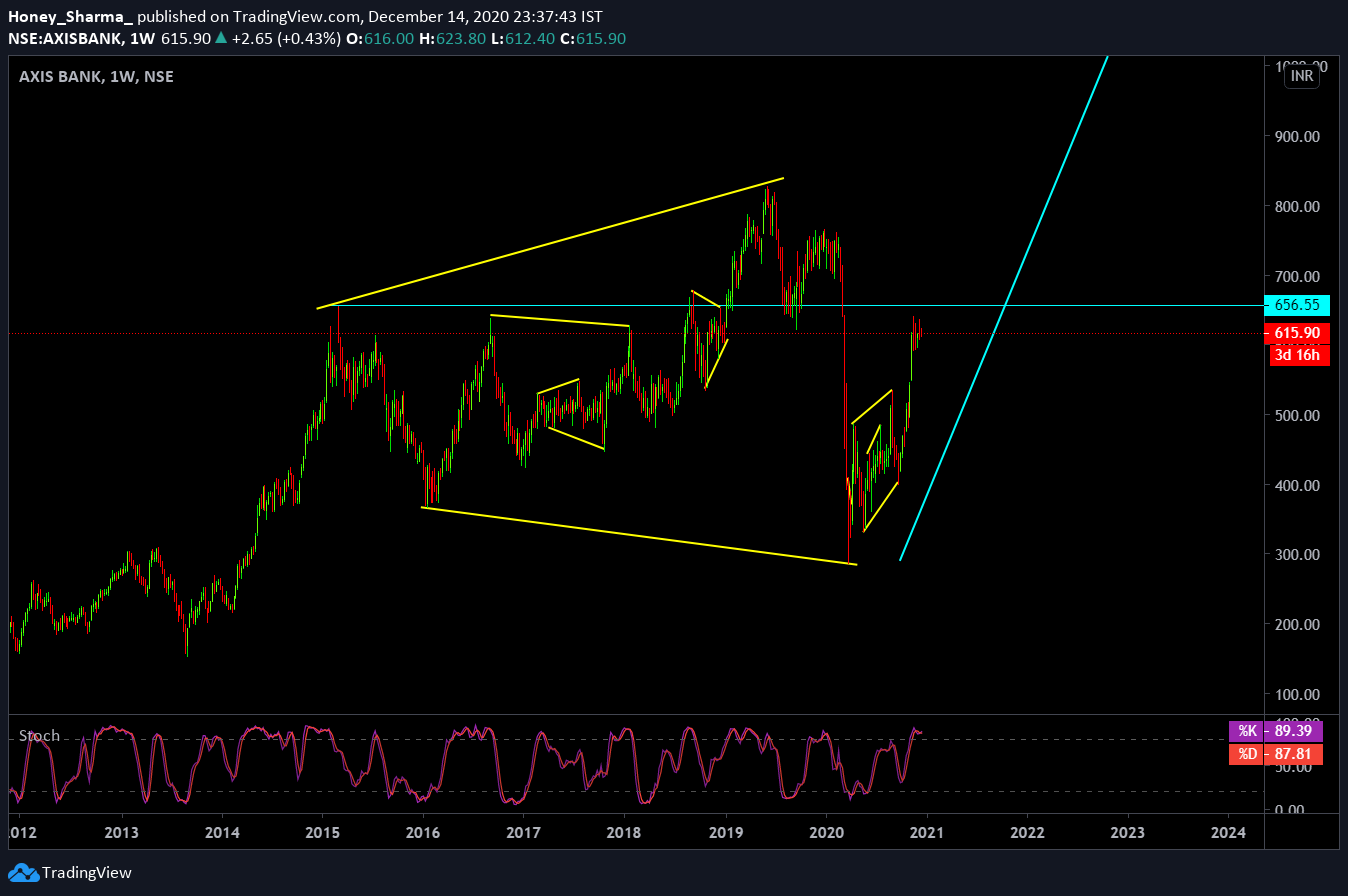Click the 2015 label on the time axis

click(322, 832)
